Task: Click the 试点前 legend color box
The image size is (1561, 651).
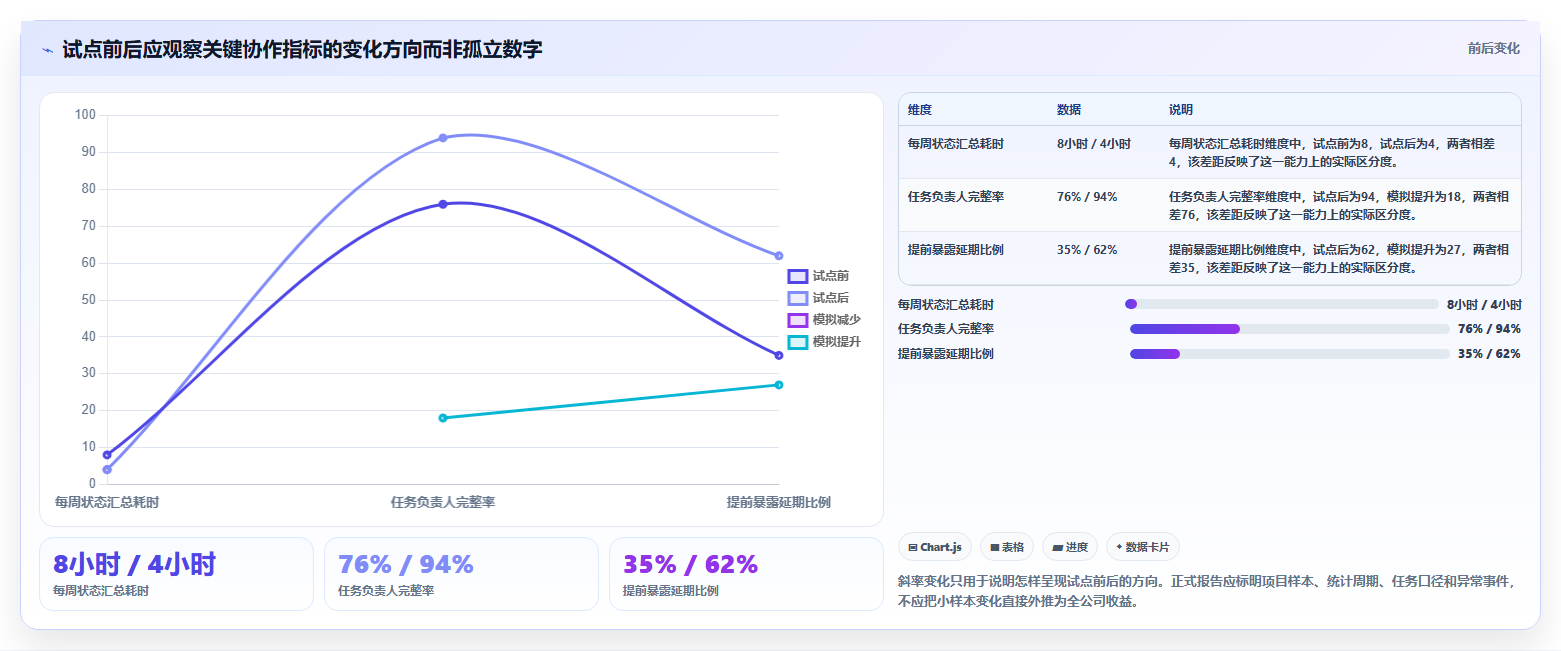Action: [798, 276]
